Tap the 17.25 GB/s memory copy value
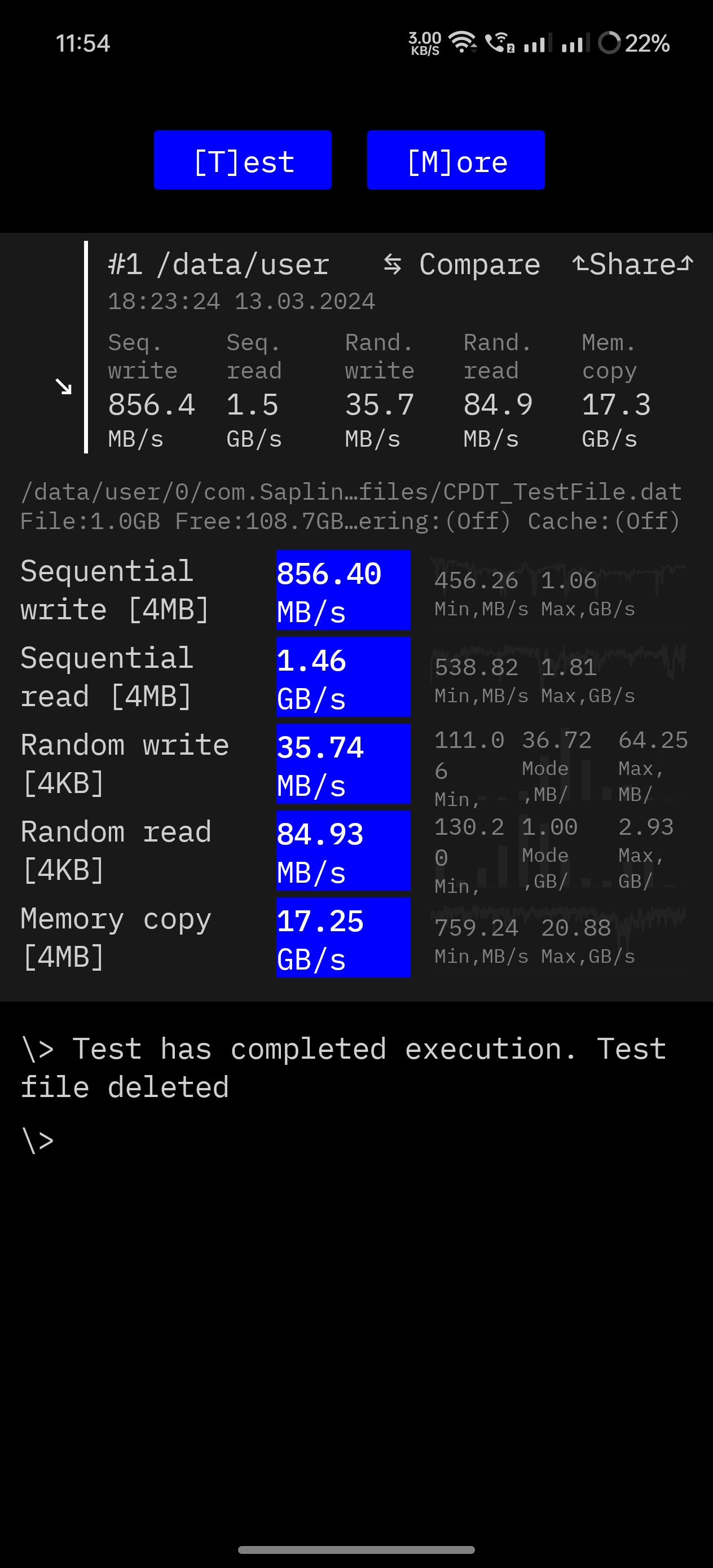Screen dimensions: 713x1568 tap(344, 937)
